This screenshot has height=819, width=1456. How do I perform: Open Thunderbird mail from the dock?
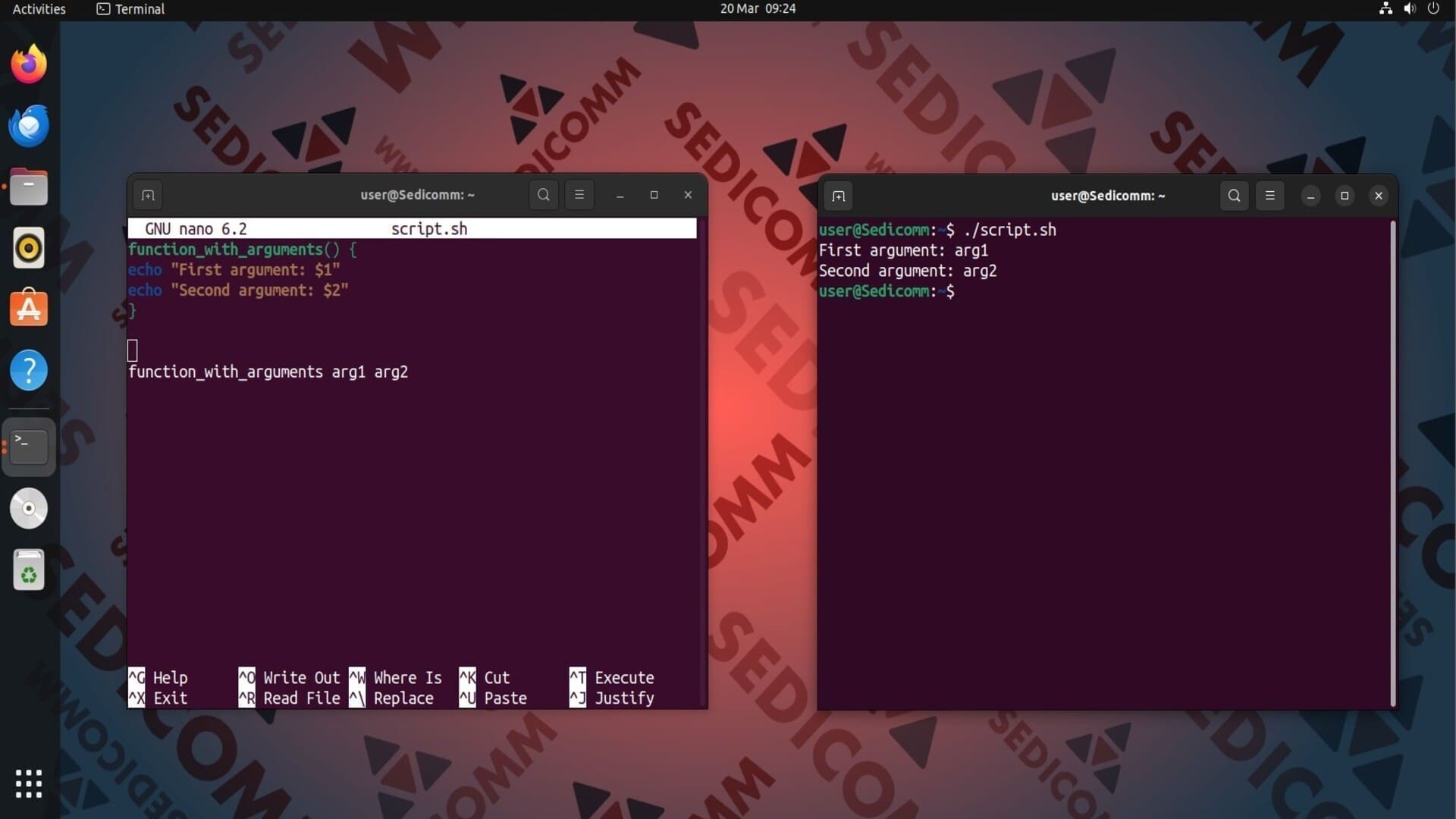tap(29, 126)
